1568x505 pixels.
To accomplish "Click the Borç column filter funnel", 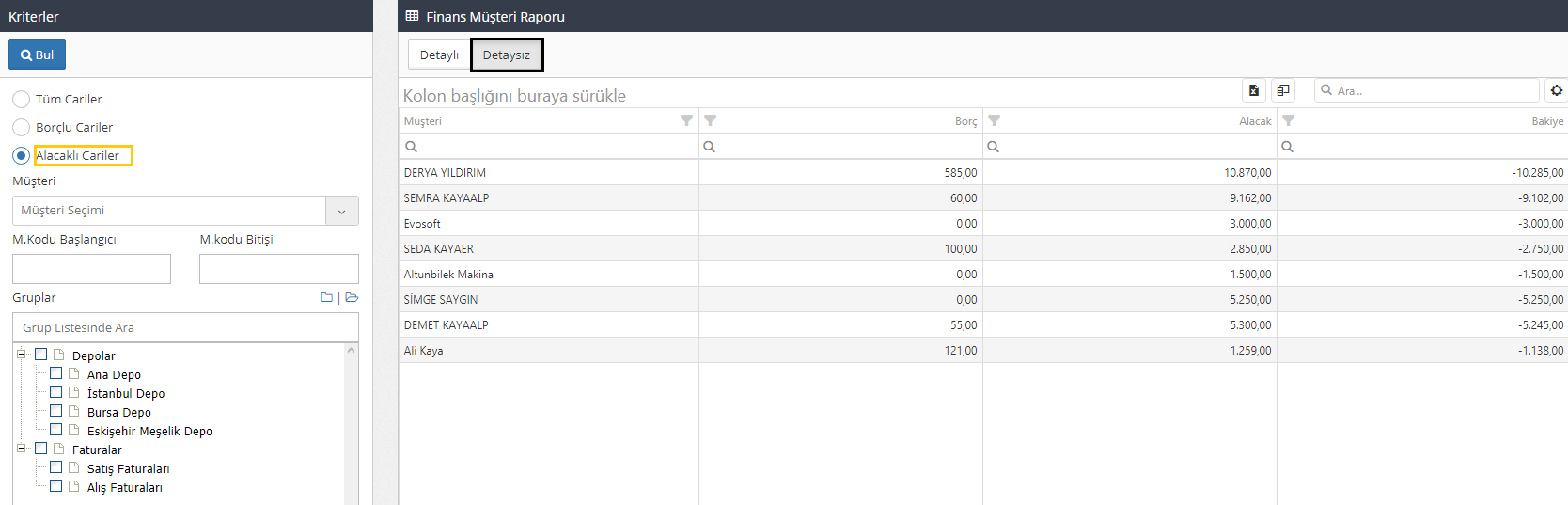I will click(711, 120).
